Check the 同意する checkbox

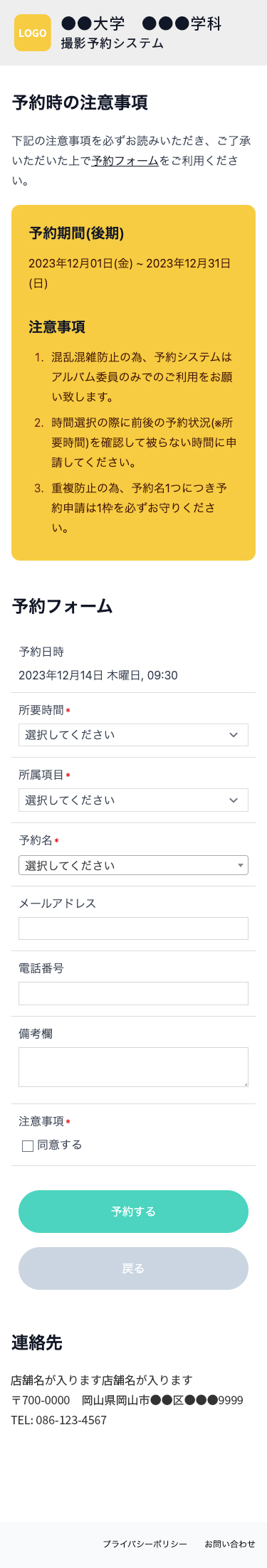pos(28,1145)
